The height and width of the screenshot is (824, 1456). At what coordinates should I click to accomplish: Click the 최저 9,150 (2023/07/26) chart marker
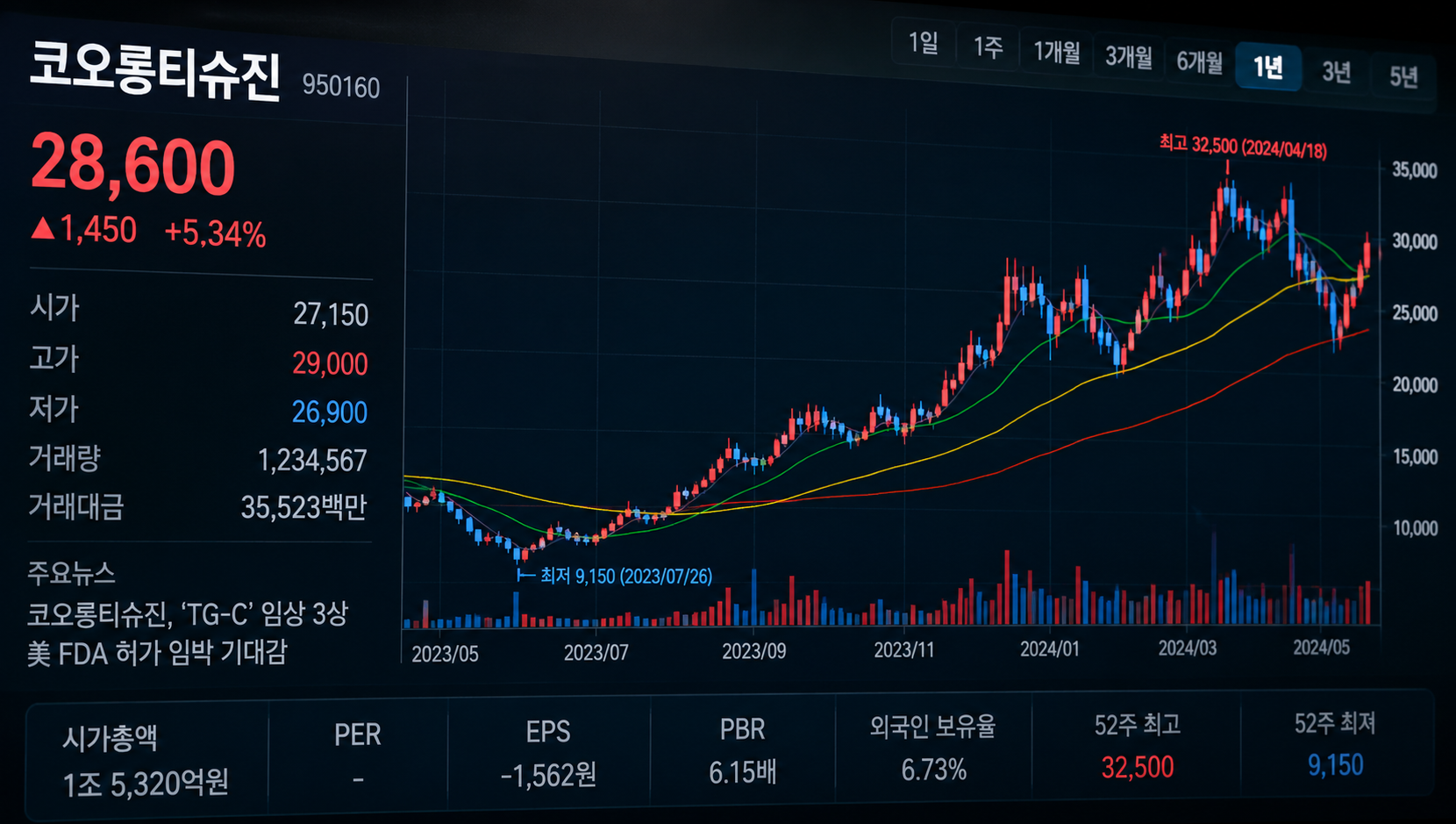pyautogui.click(x=625, y=577)
